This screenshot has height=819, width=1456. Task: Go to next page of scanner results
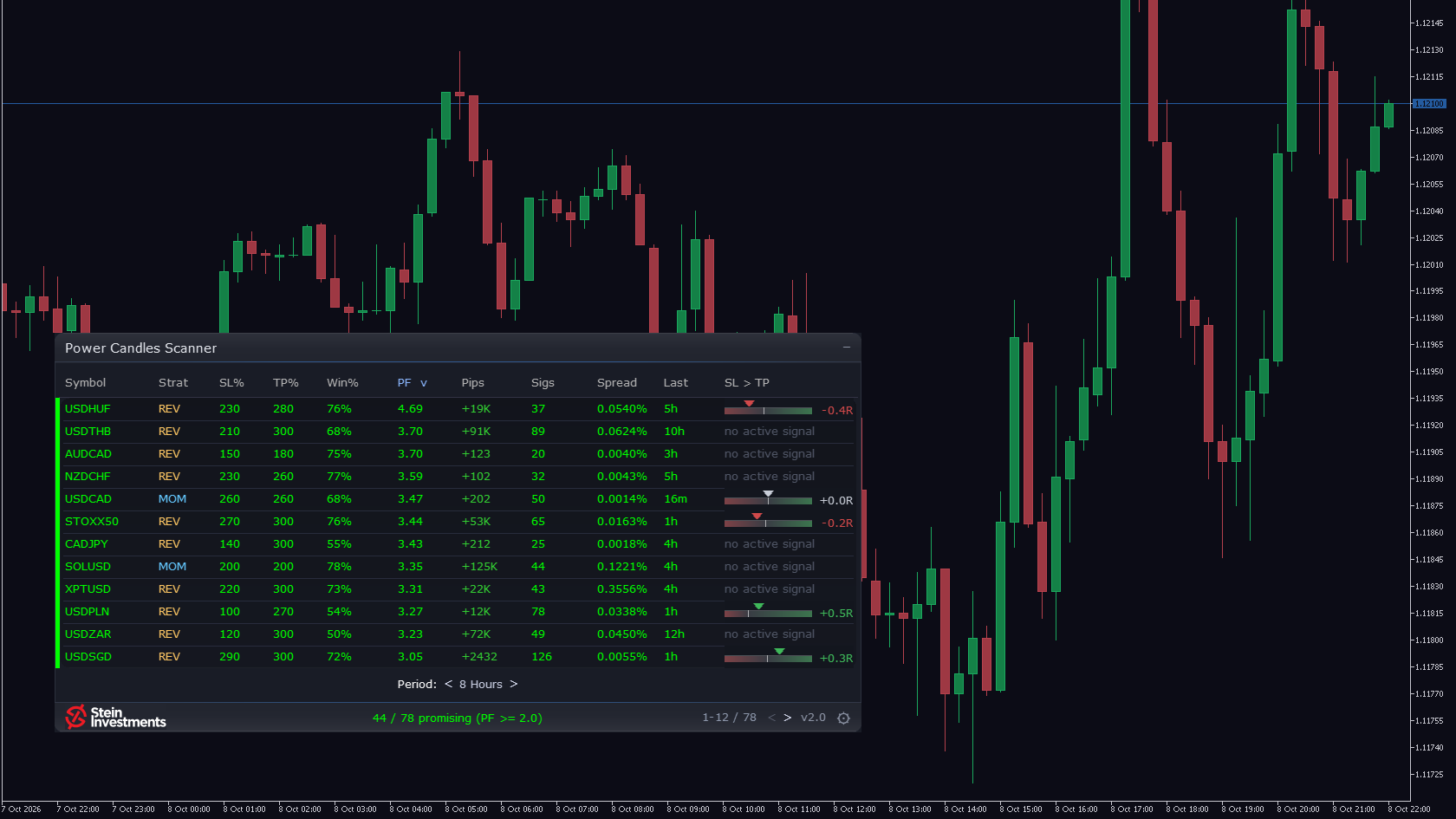787,718
